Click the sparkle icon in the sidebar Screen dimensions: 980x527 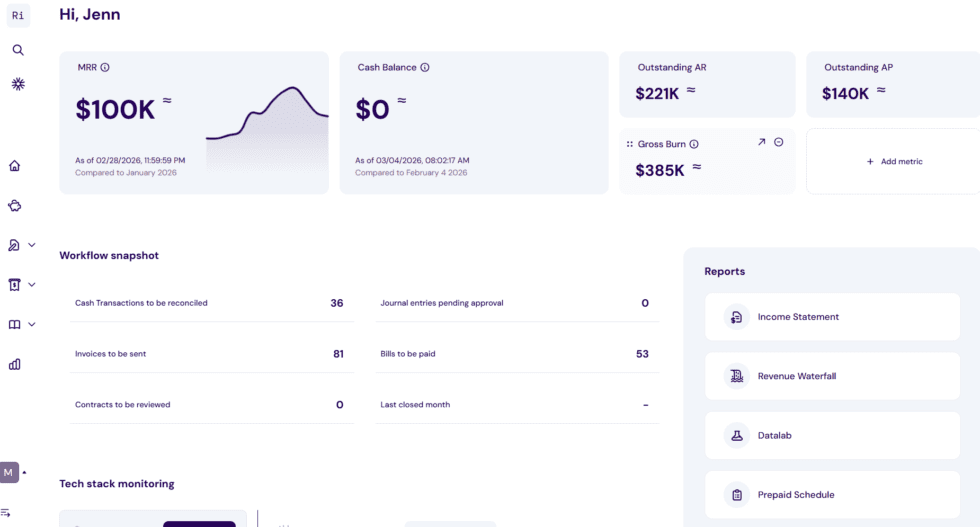(18, 84)
